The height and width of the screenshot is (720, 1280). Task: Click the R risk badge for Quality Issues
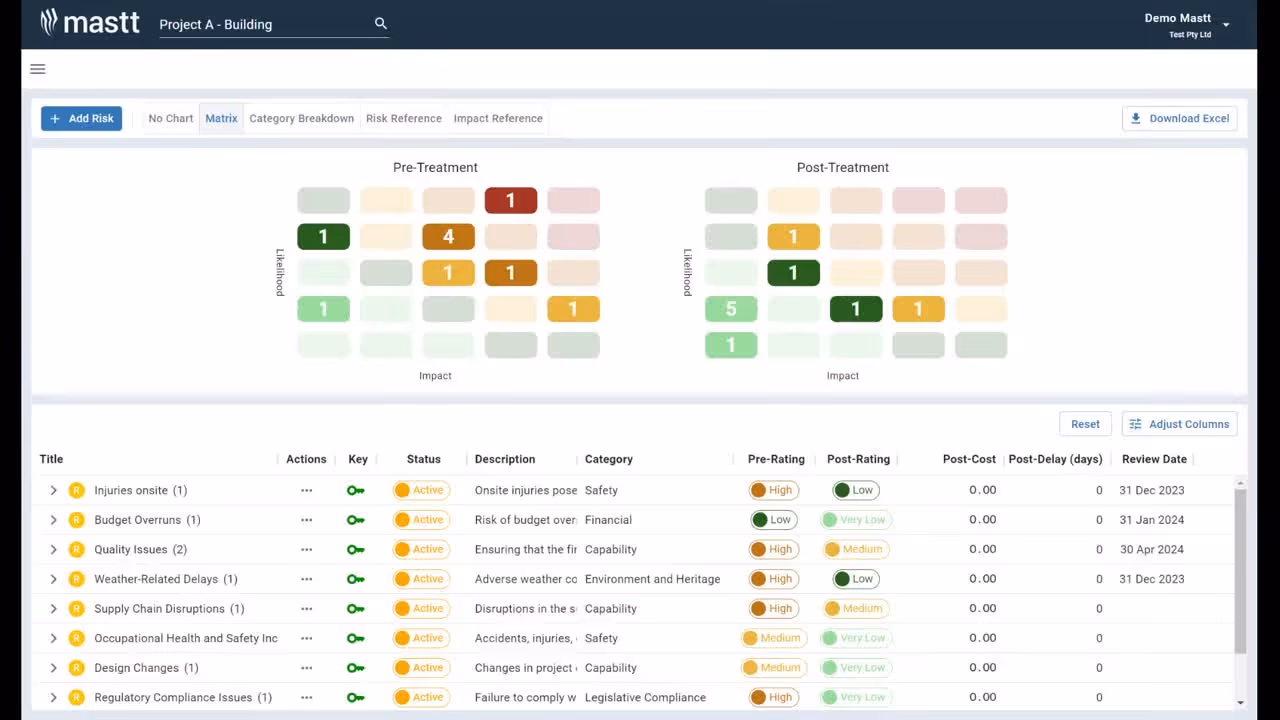pyautogui.click(x=76, y=549)
